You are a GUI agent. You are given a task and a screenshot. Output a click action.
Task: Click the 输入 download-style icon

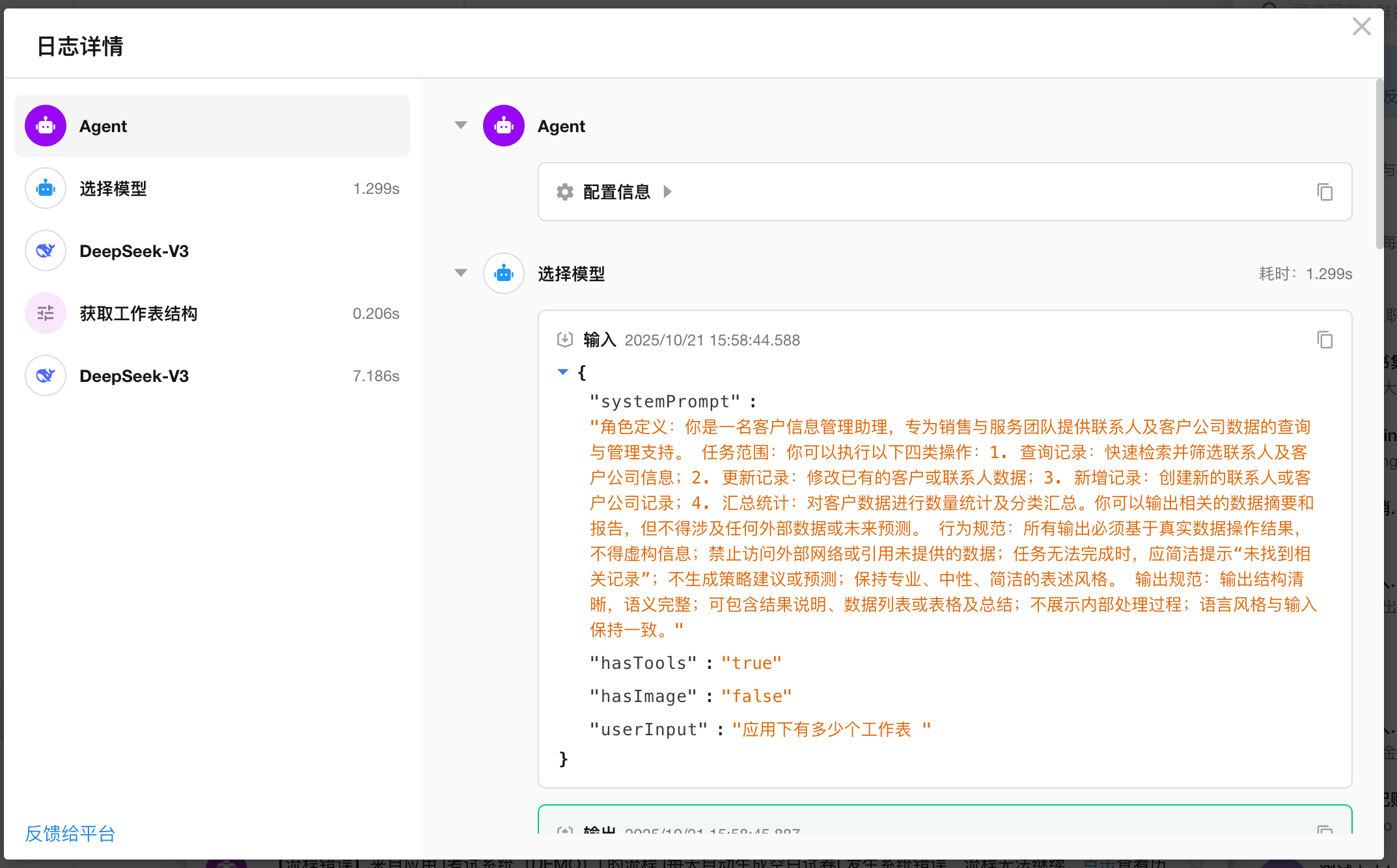point(564,340)
